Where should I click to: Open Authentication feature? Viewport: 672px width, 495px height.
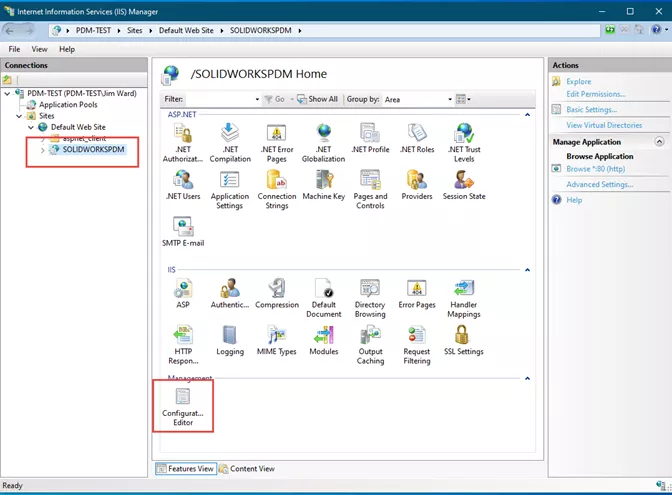pos(230,293)
